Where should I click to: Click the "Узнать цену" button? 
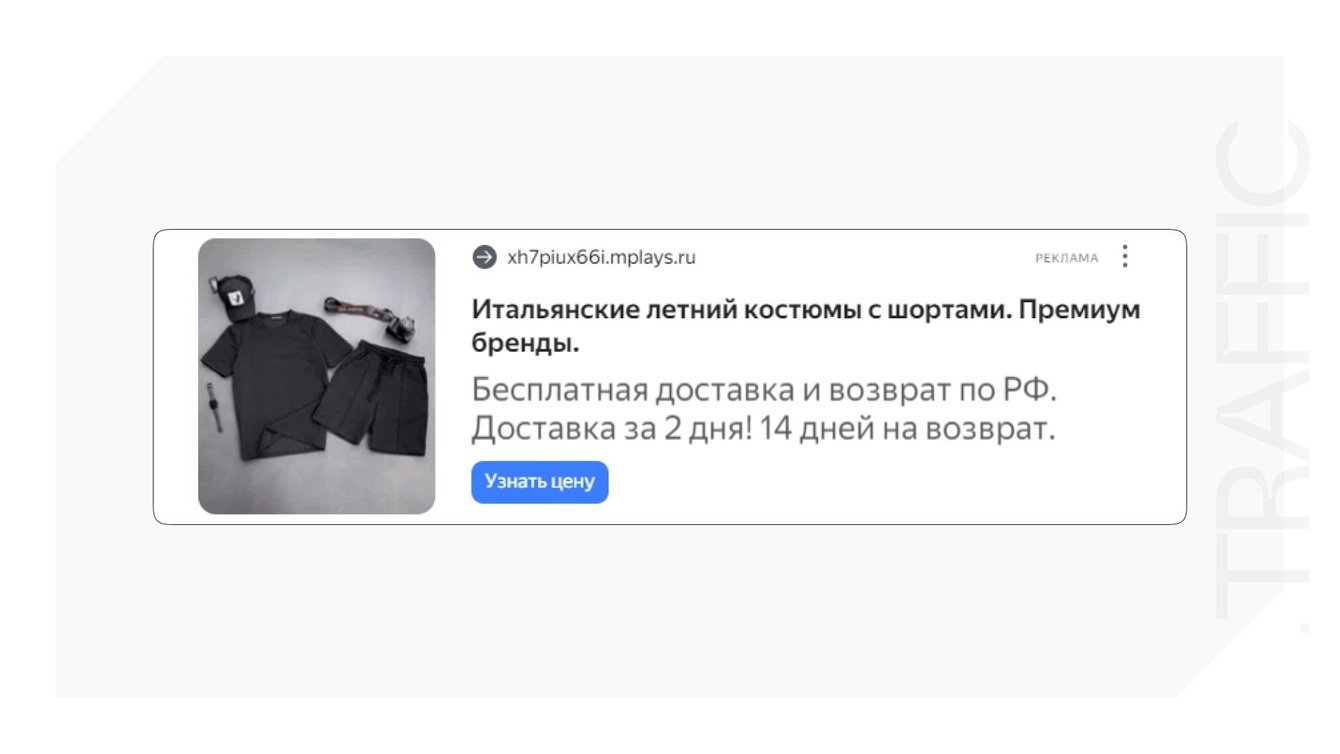540,482
